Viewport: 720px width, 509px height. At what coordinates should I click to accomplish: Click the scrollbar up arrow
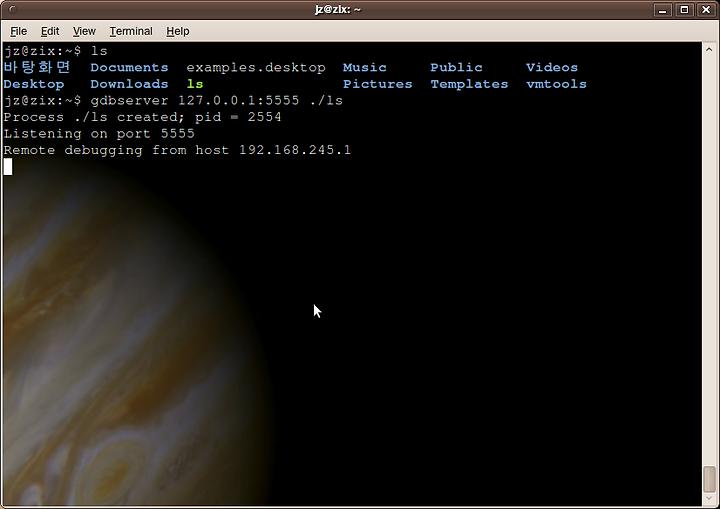click(709, 49)
